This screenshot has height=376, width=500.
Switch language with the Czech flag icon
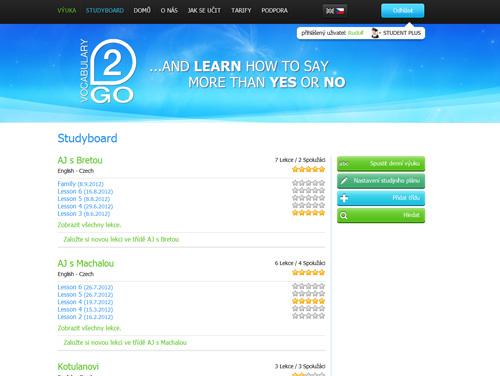click(x=340, y=11)
